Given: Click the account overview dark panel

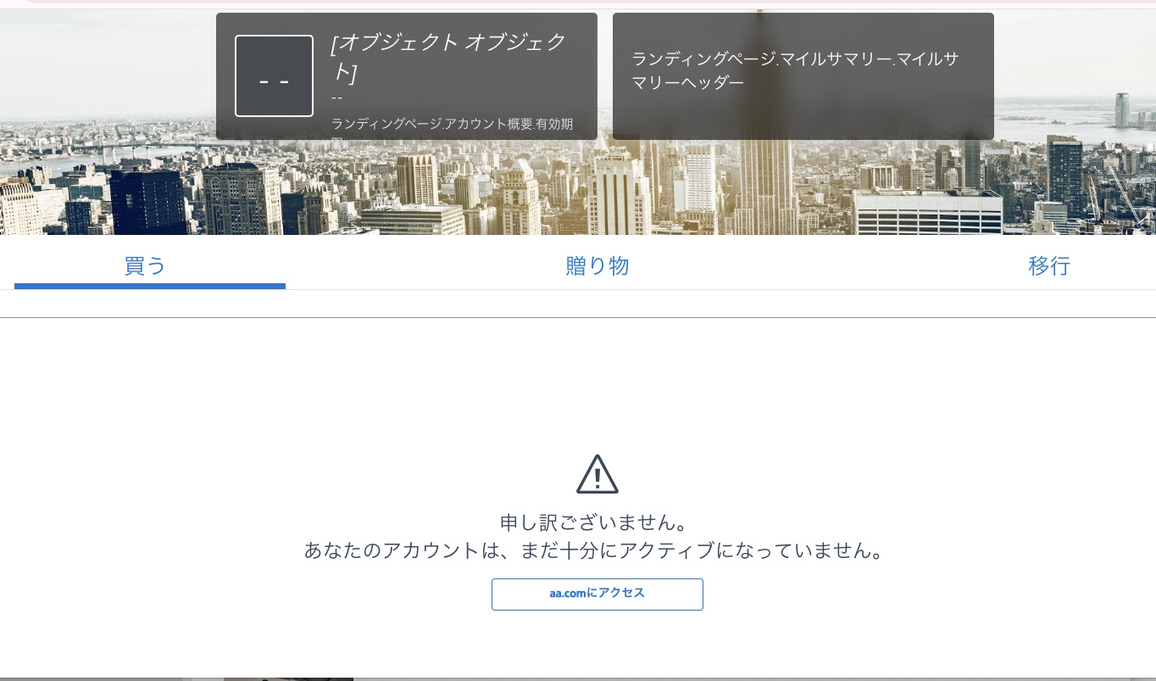Looking at the screenshot, I should 406,75.
